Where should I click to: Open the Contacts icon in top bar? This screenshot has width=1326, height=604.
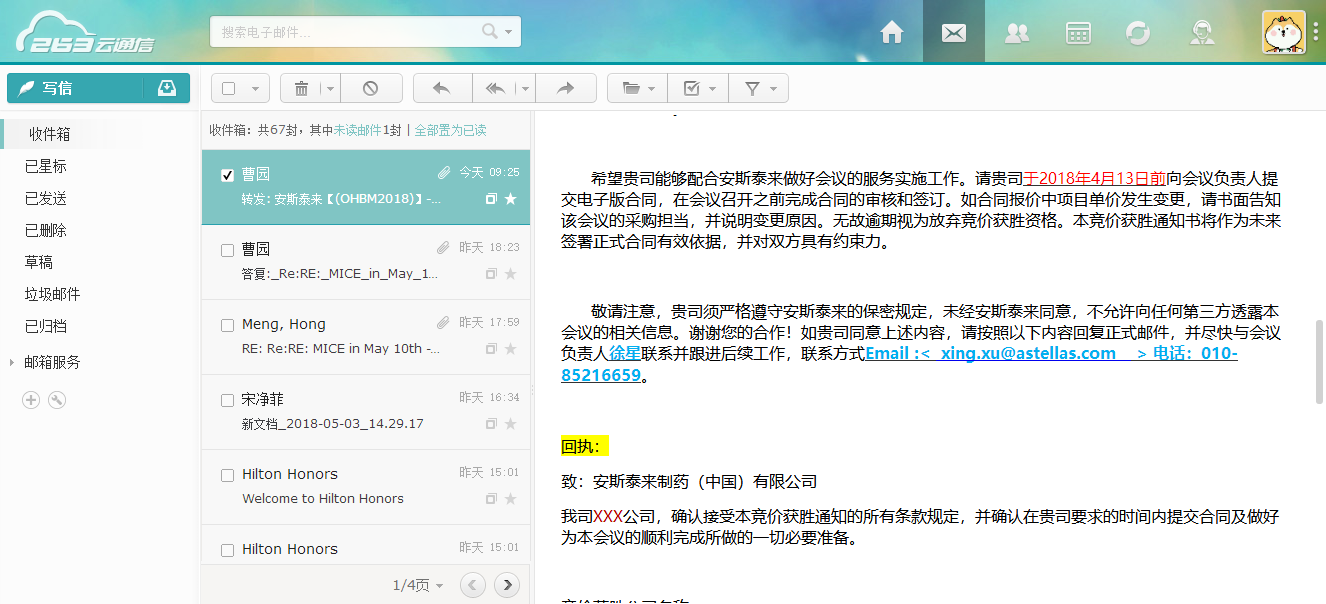tap(1016, 32)
